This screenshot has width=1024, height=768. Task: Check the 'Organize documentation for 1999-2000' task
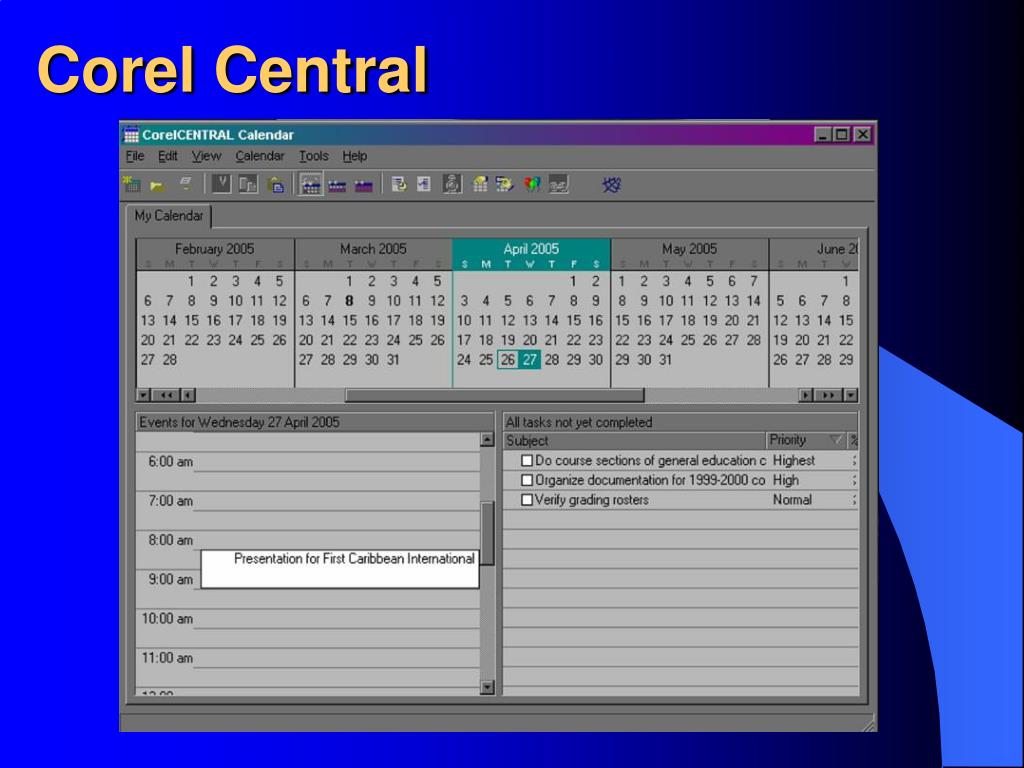click(527, 481)
